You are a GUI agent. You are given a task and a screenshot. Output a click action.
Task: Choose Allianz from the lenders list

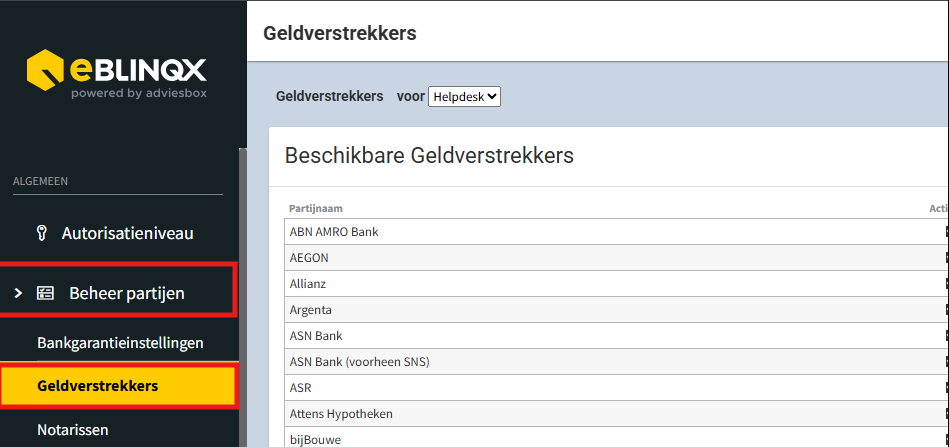tap(309, 284)
